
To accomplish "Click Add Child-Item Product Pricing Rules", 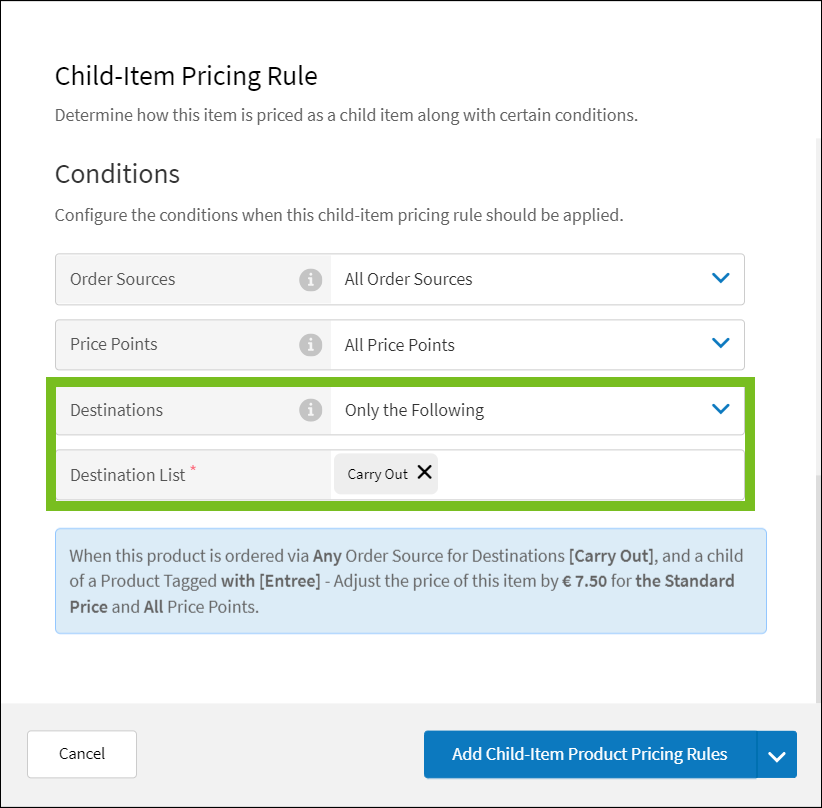I will (x=589, y=755).
